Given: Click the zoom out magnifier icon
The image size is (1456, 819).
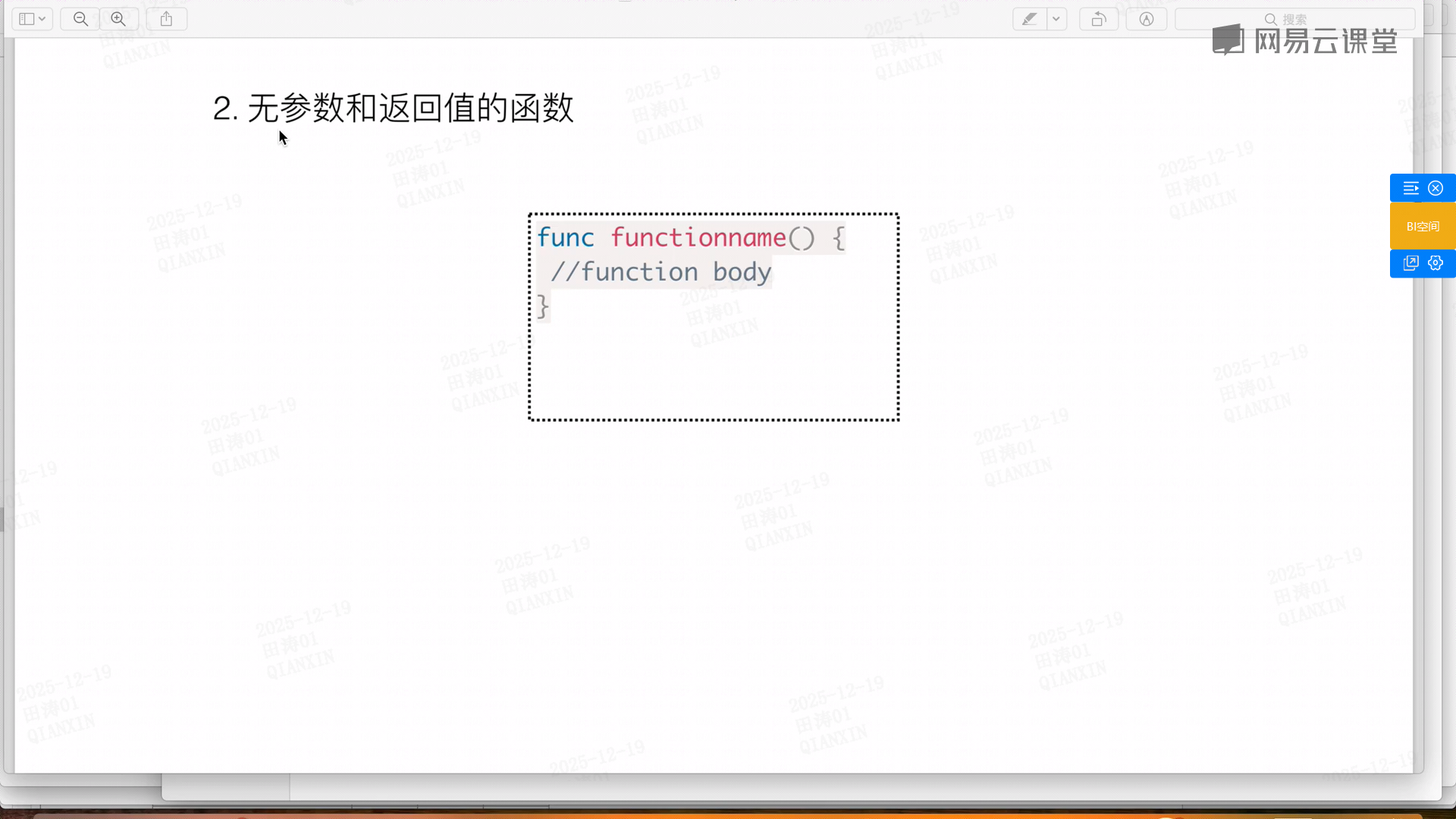Looking at the screenshot, I should pyautogui.click(x=80, y=19).
